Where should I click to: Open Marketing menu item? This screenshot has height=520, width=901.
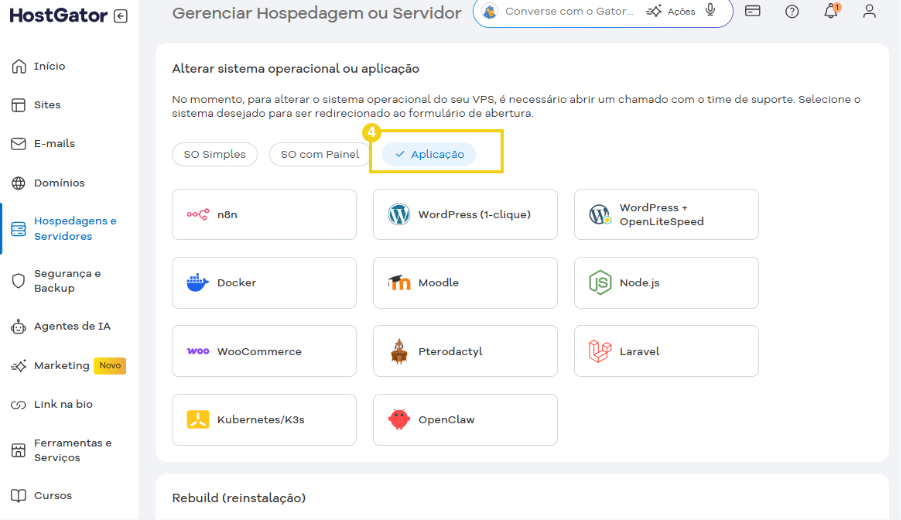(61, 366)
